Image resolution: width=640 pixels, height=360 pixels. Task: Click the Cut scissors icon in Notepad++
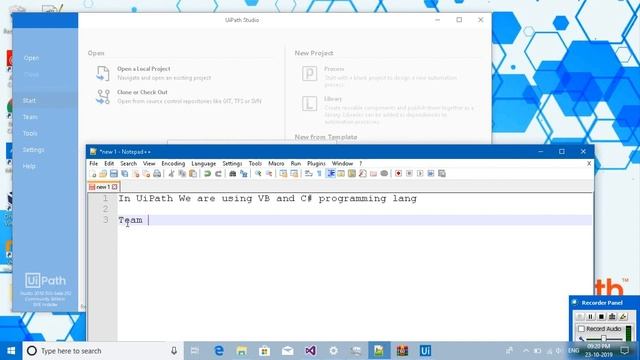tap(171, 174)
